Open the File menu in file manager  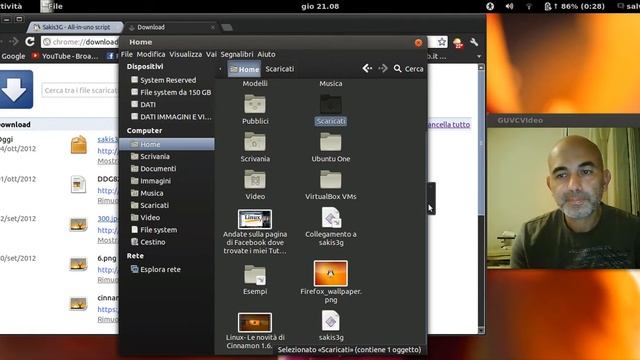point(127,54)
